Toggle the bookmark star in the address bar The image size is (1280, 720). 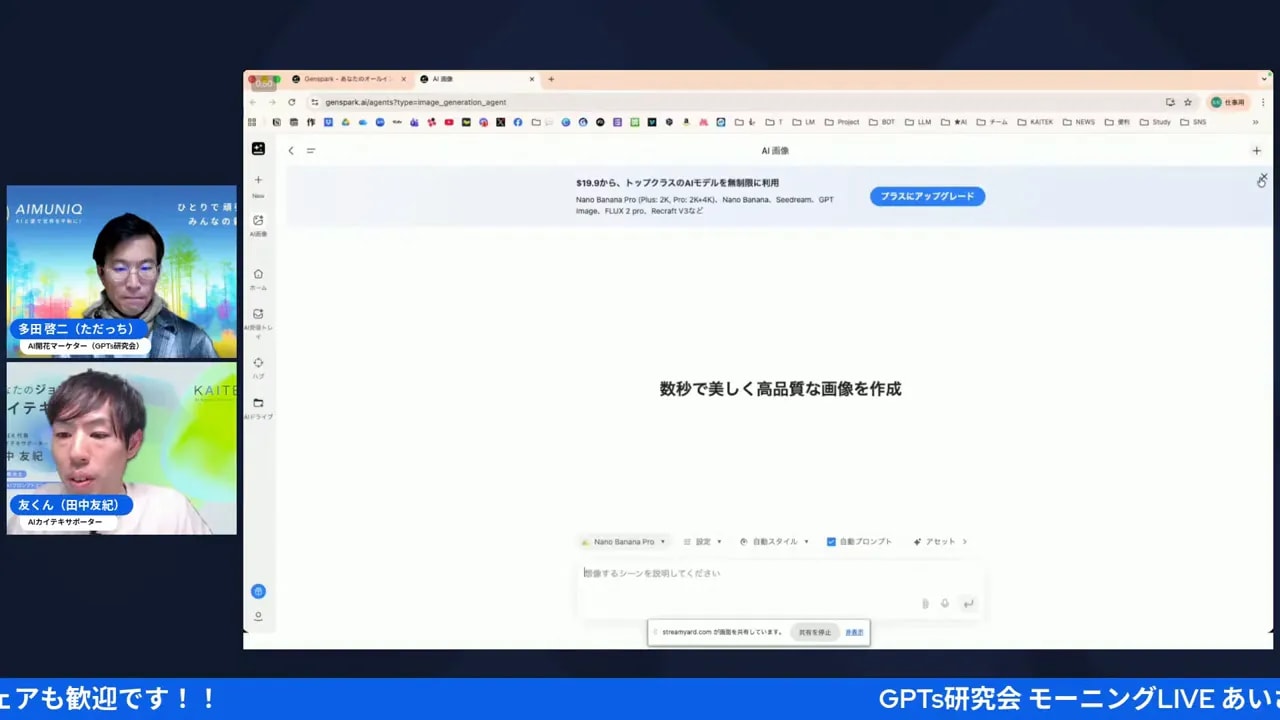[x=1189, y=102]
